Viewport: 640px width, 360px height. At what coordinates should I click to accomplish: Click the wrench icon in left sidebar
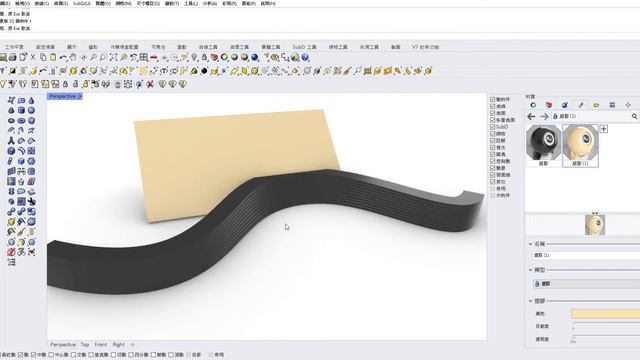click(x=31, y=201)
